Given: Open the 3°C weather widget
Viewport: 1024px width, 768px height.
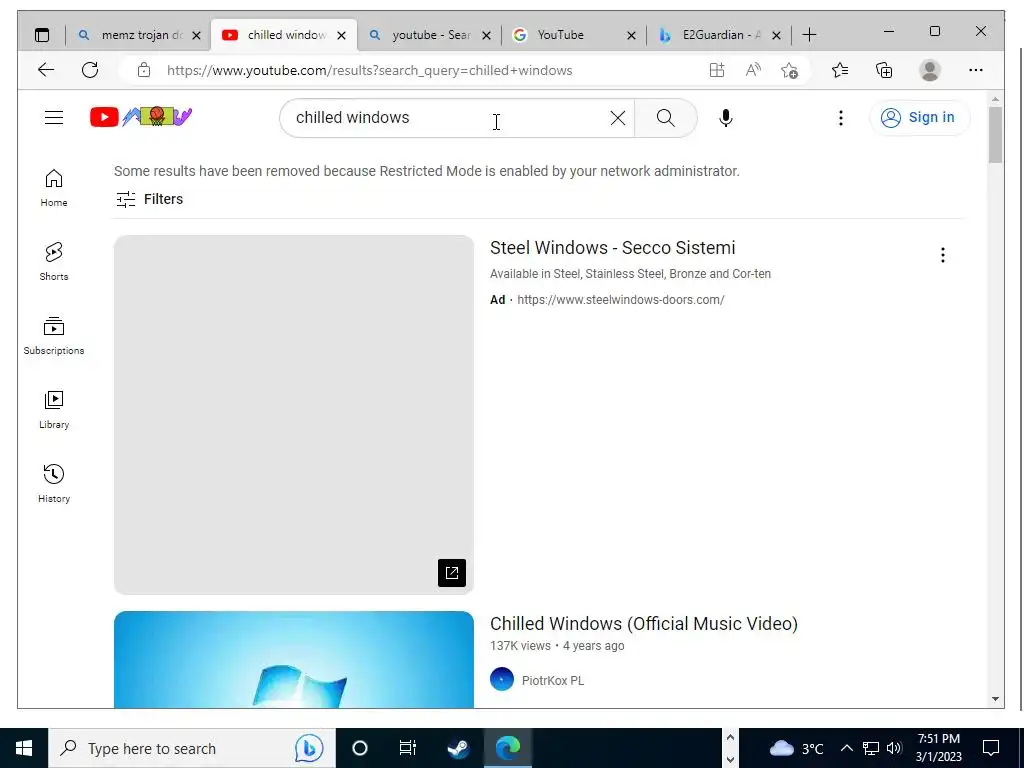Looking at the screenshot, I should (x=797, y=748).
